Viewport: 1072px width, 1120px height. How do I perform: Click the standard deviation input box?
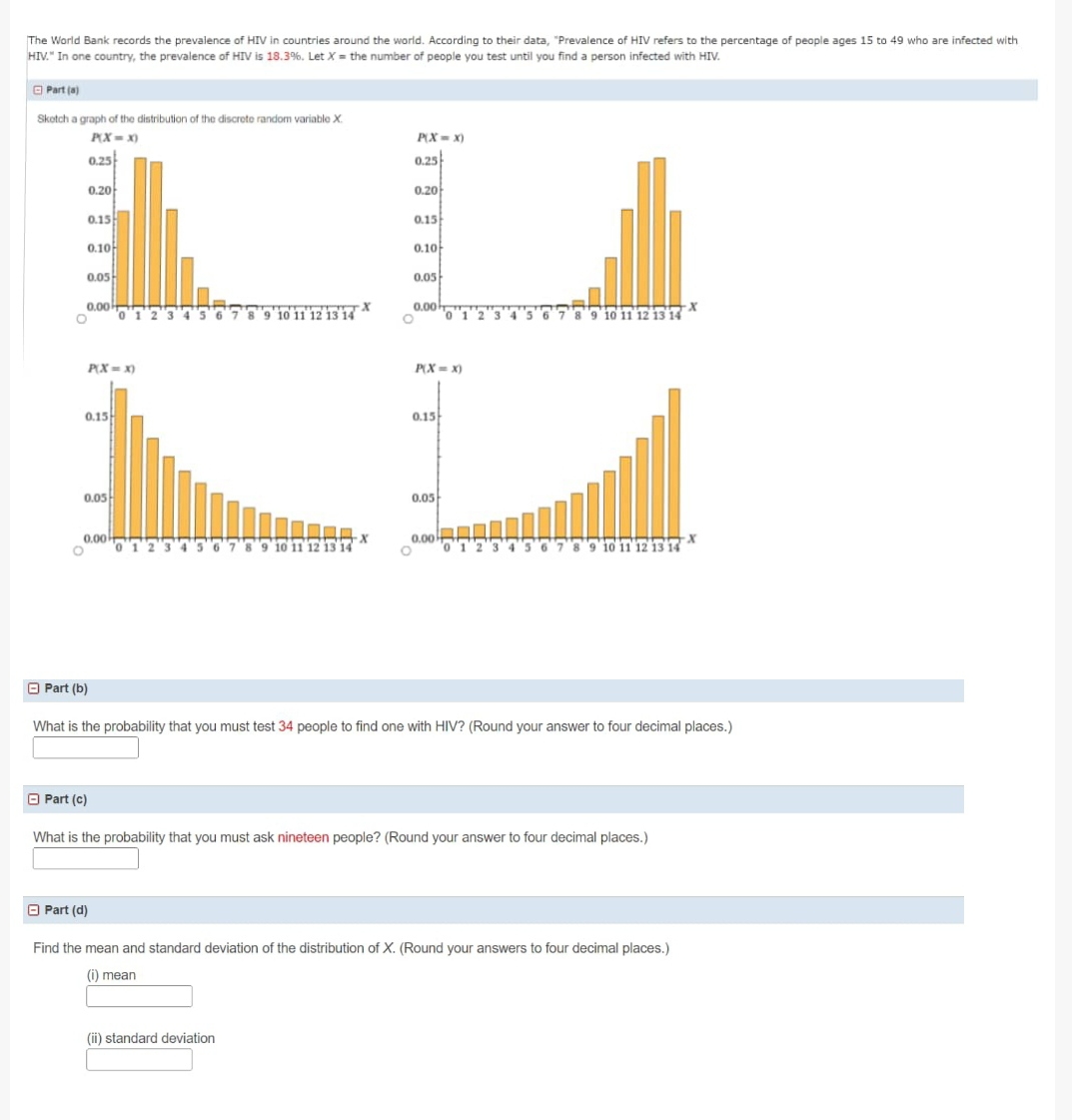click(139, 1059)
